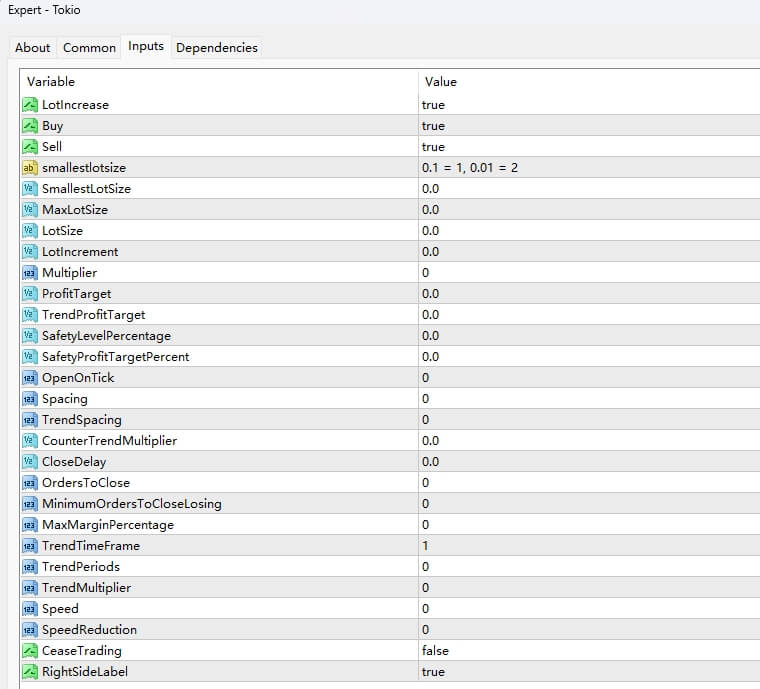Click the Value column header

440,81
